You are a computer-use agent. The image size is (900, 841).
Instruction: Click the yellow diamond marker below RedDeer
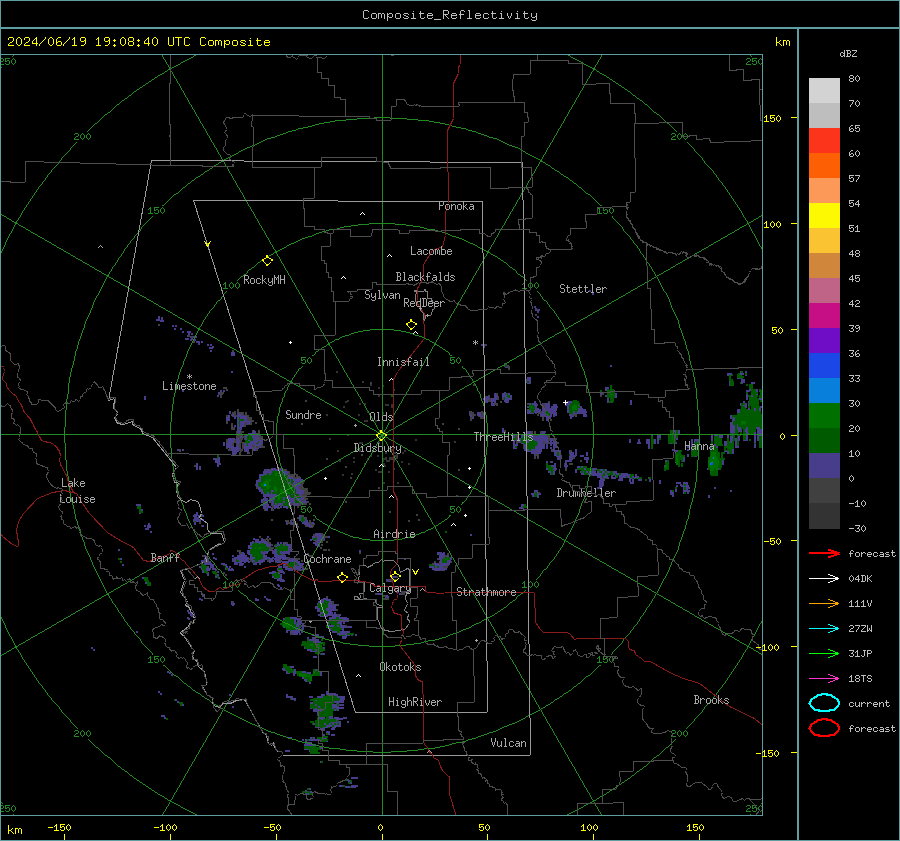[411, 325]
